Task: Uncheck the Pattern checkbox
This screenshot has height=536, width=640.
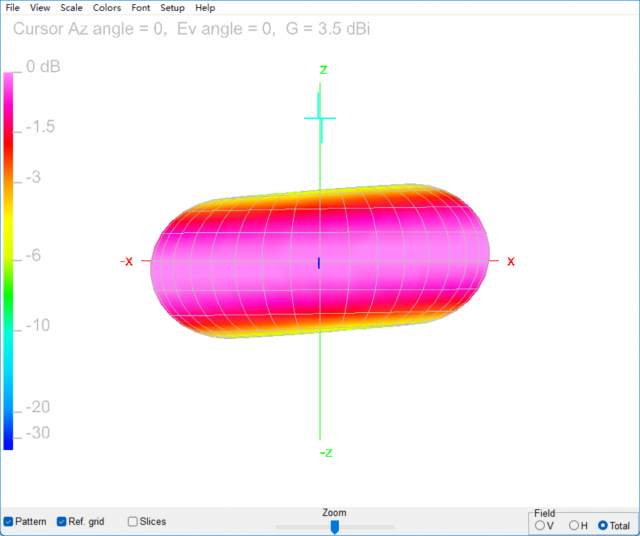Action: 9,522
